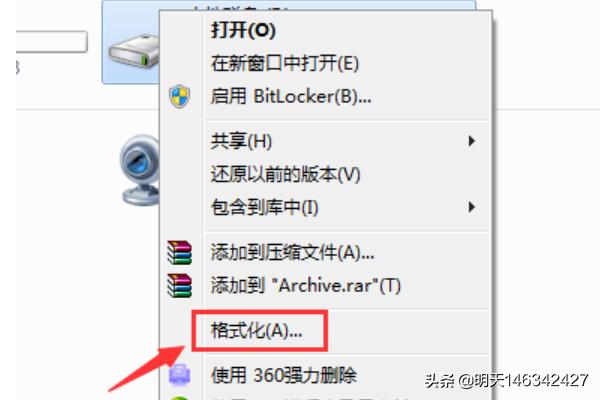Choose 在新窗口中打开(E)

tap(285, 64)
